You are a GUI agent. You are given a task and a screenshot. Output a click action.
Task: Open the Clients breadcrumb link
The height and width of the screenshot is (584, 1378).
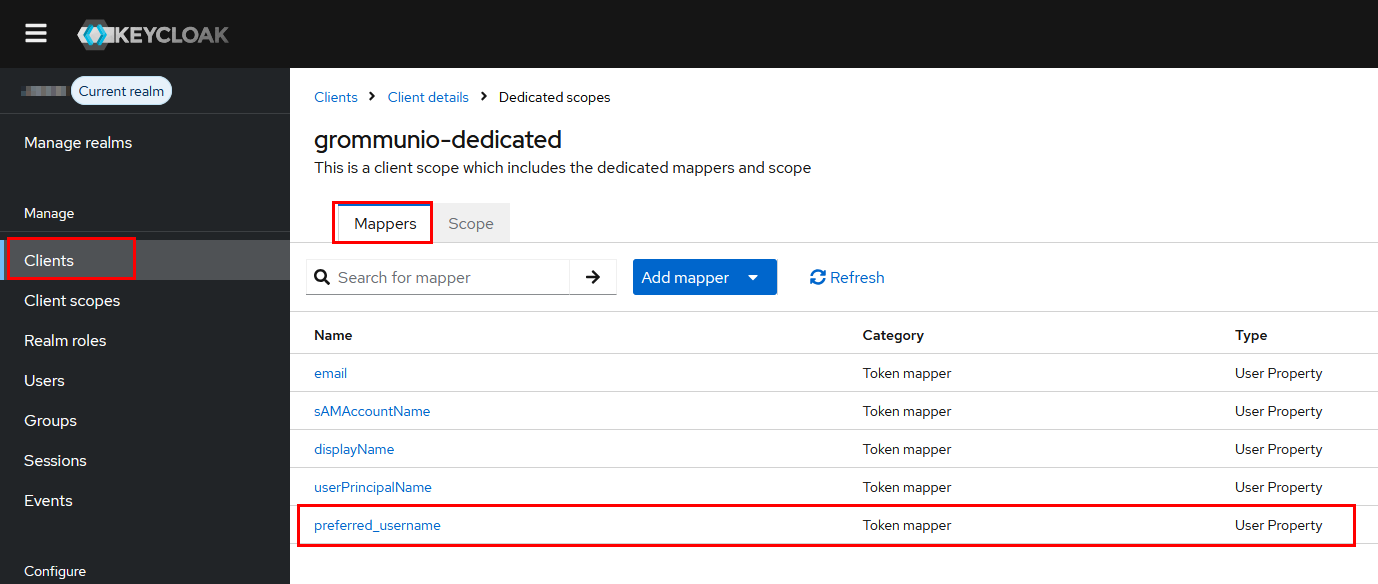(335, 97)
